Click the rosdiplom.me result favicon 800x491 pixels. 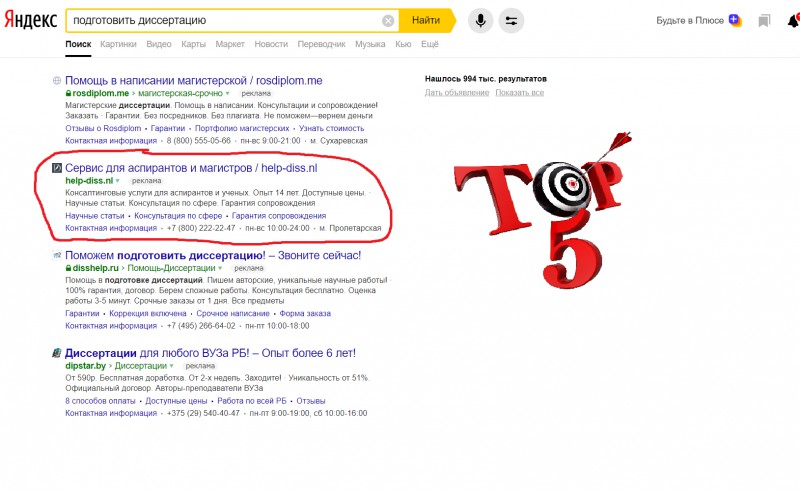click(x=57, y=81)
